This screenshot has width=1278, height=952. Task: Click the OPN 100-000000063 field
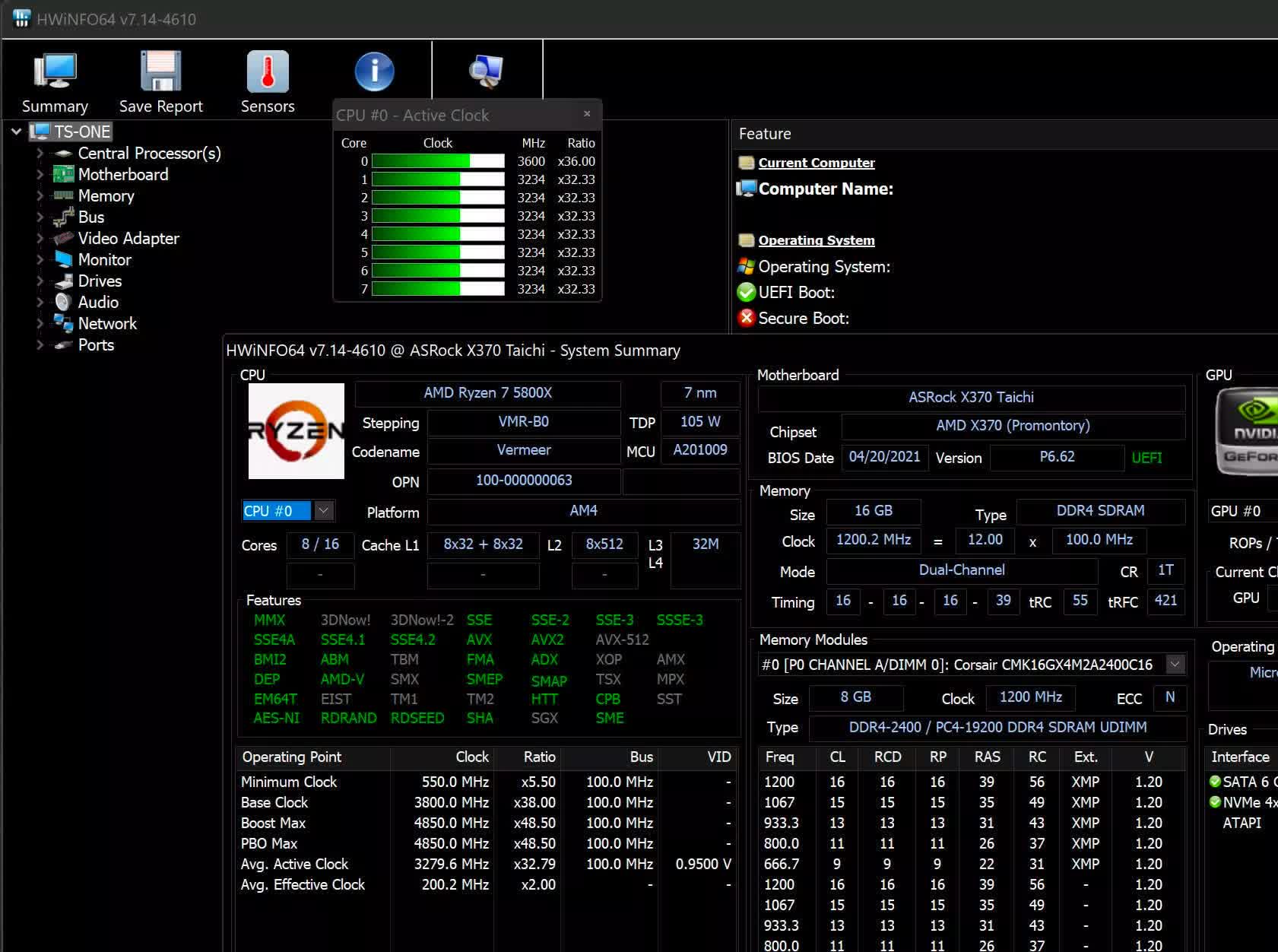click(x=524, y=481)
